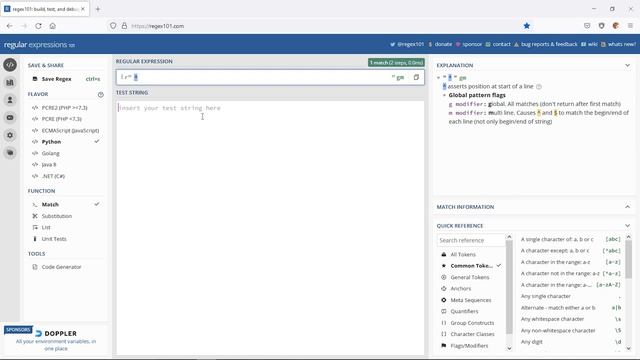The height and width of the screenshot is (360, 640).
Task: Select Meta Sequences reference category
Action: (471, 300)
